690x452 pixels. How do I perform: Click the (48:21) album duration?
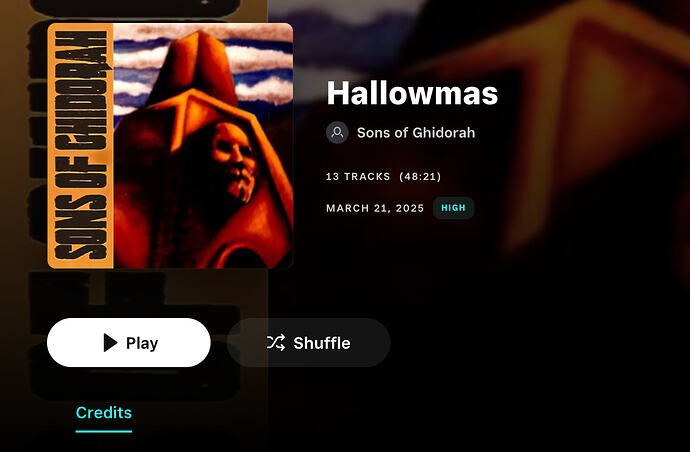420,176
